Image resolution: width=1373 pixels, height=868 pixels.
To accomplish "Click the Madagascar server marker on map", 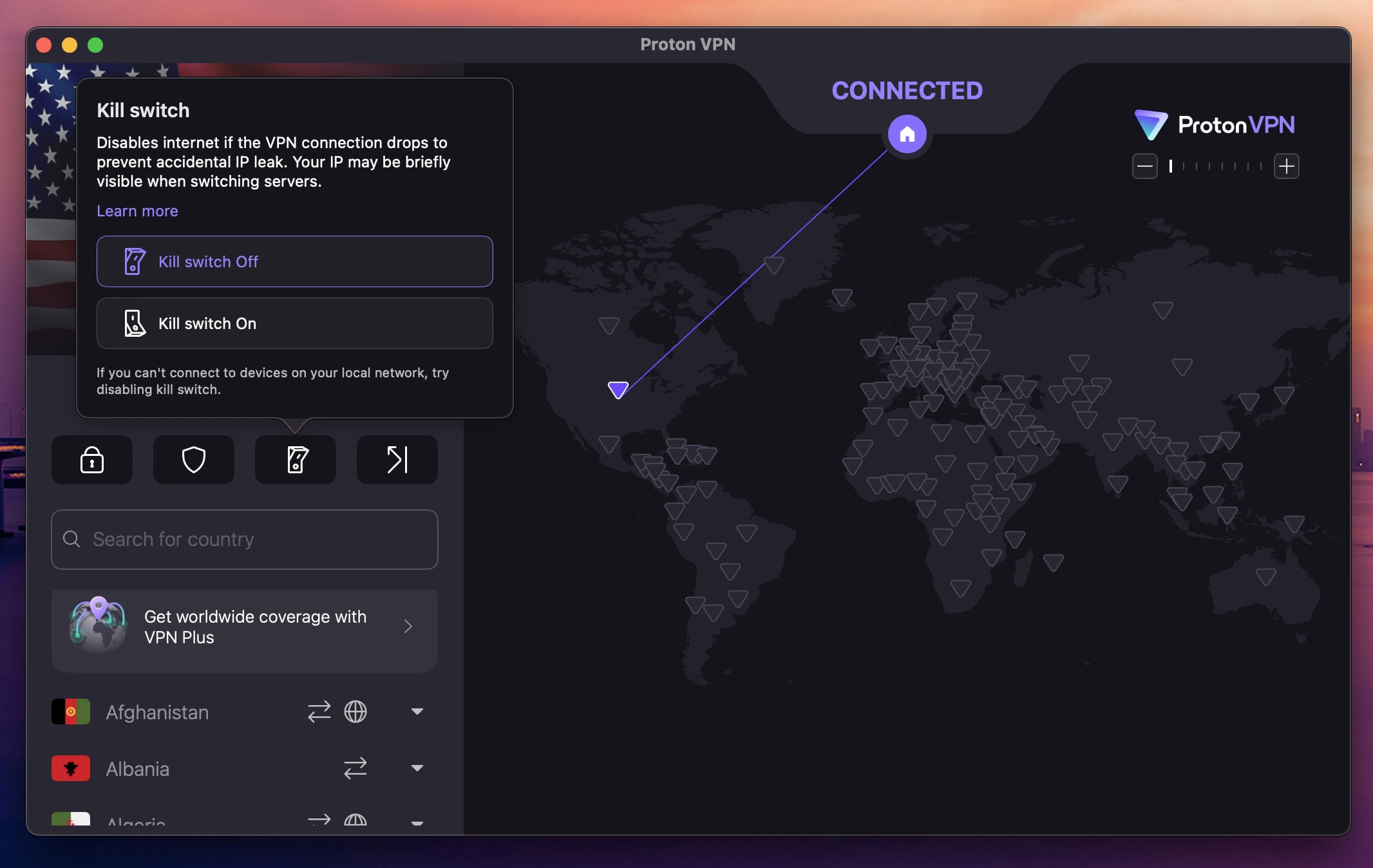I will point(1054,562).
